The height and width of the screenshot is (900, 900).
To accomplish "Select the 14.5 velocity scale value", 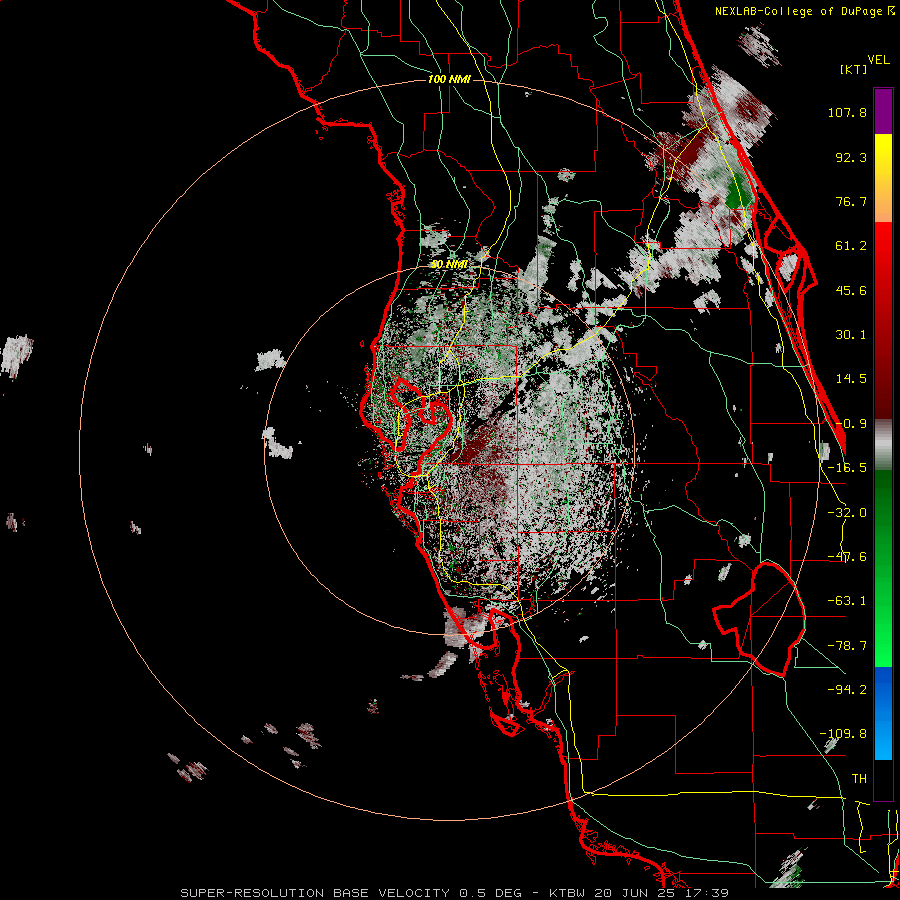I will [x=851, y=379].
